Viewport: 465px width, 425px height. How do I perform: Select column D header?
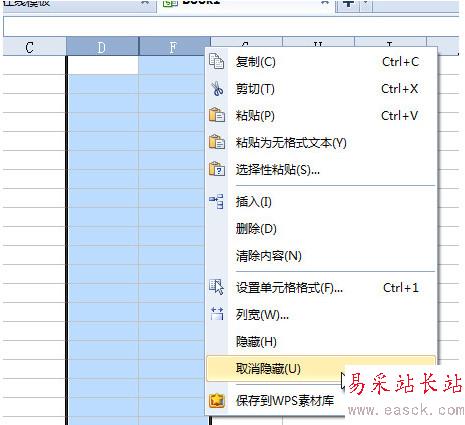102,47
